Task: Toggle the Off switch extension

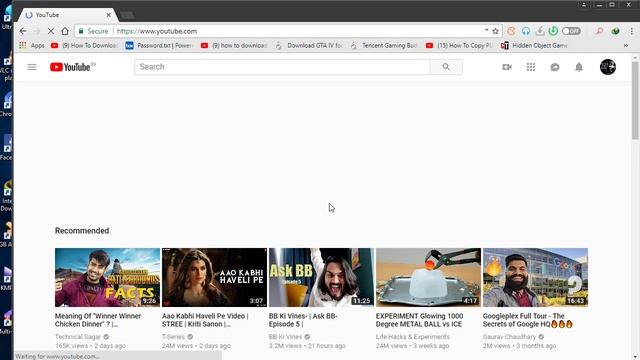Action: tap(571, 31)
